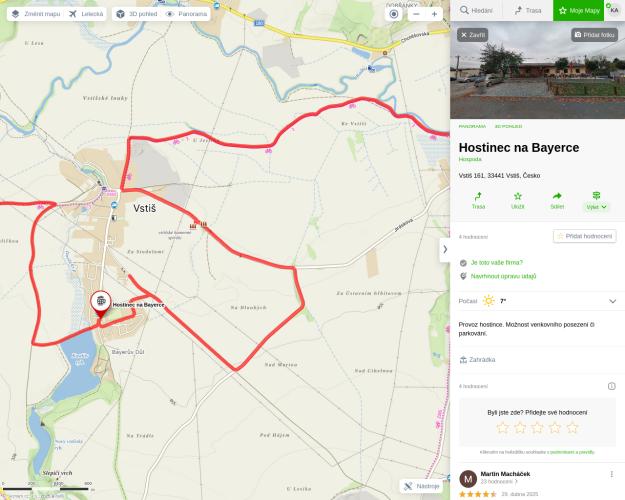625x500 pixels.
Task: Click the Trasa route icon below the address
Action: 478,201
